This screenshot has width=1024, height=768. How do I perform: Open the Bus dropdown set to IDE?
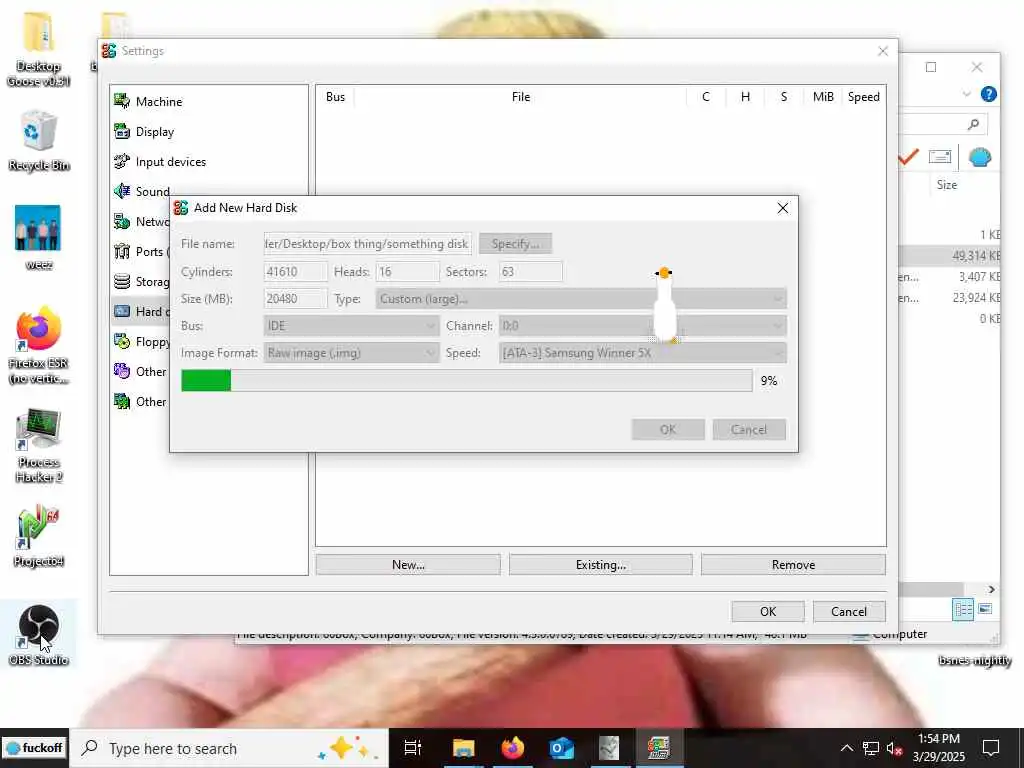(x=351, y=325)
